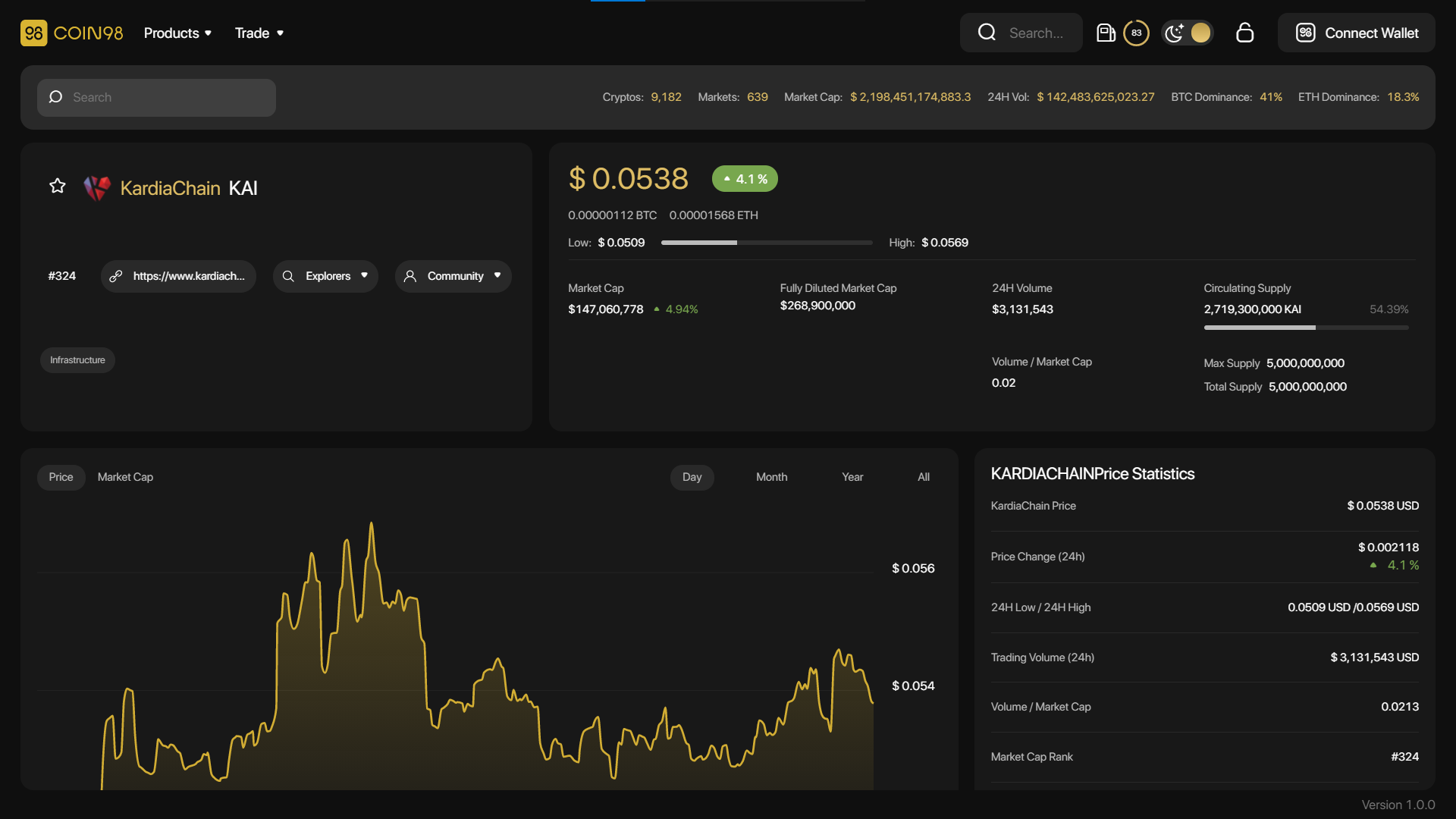1456x819 pixels.
Task: Click the KARDIACHAINPrice Statistics heading
Action: tap(1092, 474)
